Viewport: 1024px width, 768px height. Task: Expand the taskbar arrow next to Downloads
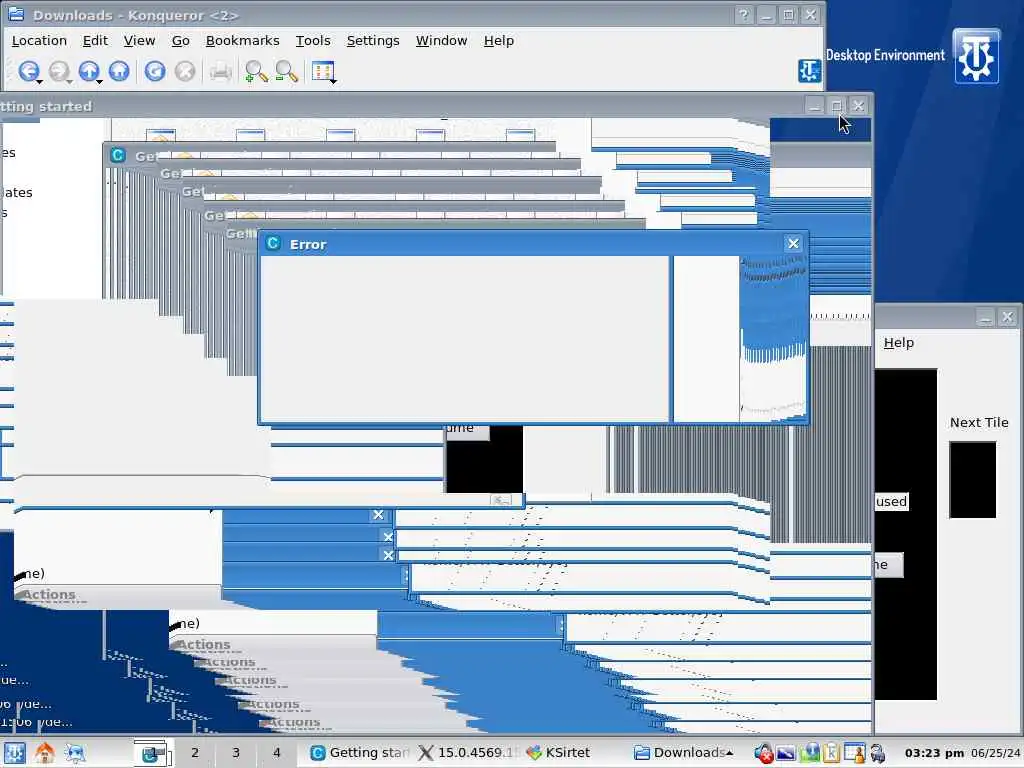(729, 752)
